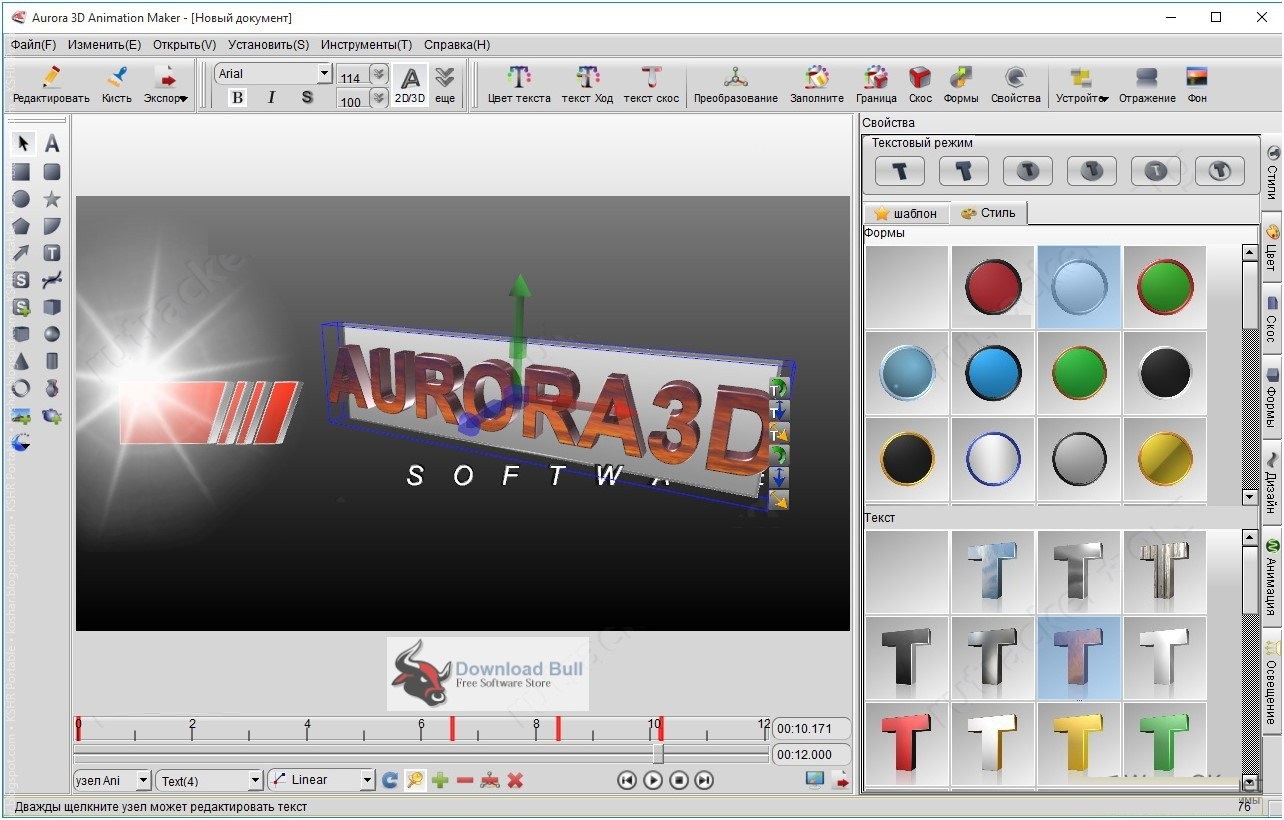Click the Отражение reflection icon
1284x820 pixels.
pos(1146,84)
